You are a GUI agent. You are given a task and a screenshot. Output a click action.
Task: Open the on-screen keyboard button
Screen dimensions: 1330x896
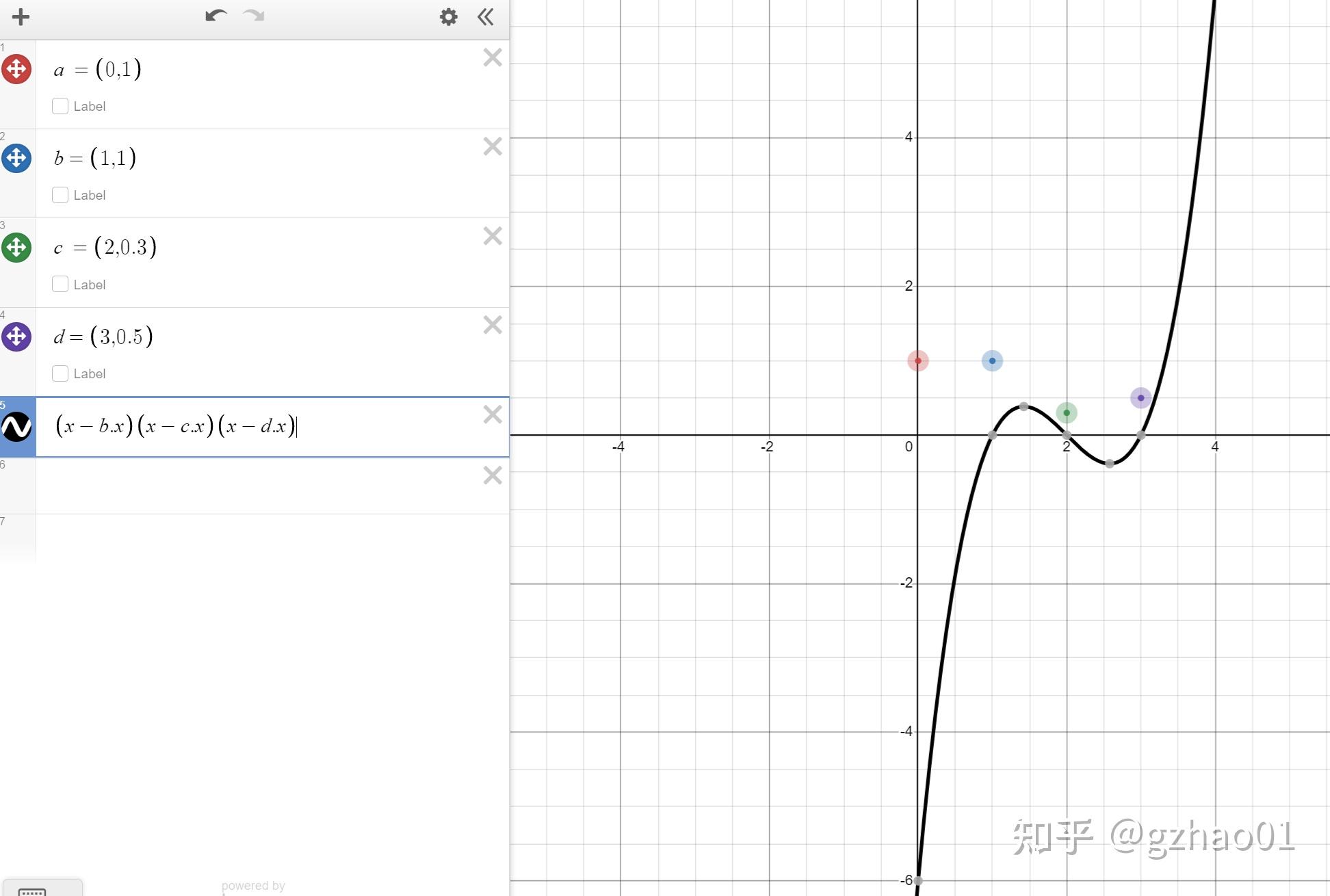tap(42, 888)
